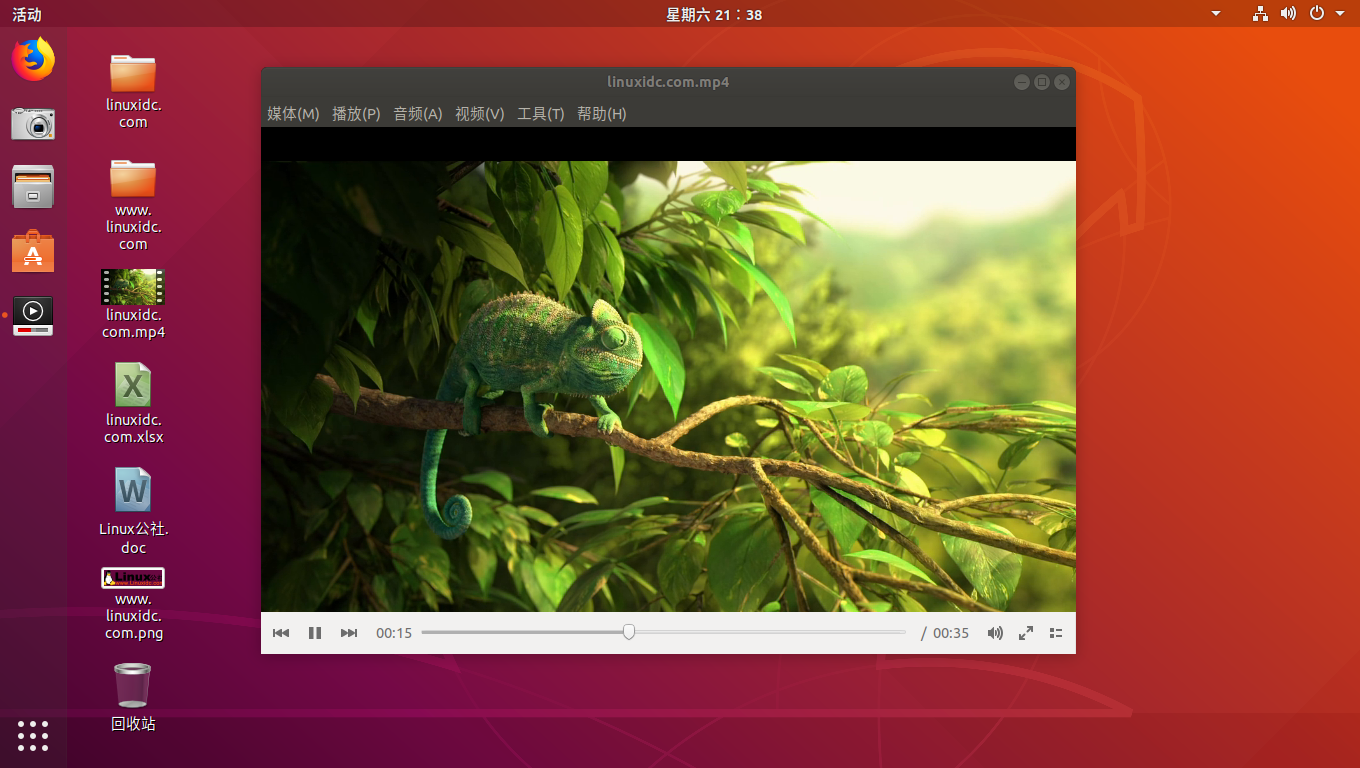Image resolution: width=1360 pixels, height=768 pixels.
Task: Click the total duration 00:35 label
Action: click(951, 633)
